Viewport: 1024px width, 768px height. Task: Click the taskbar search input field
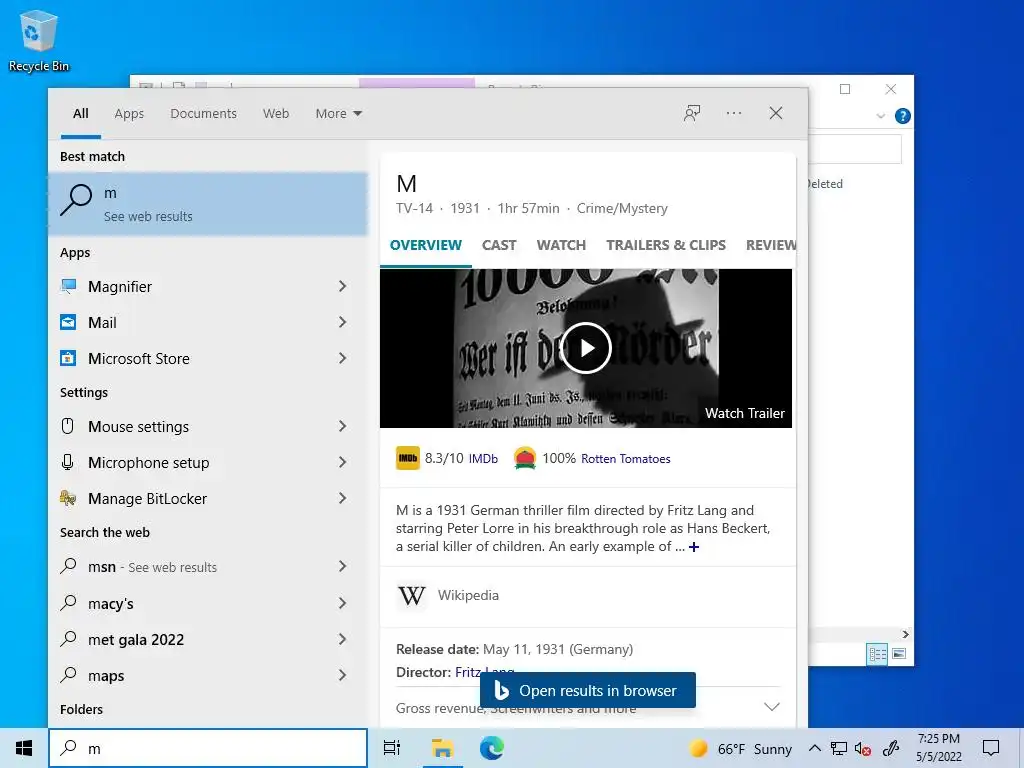point(208,748)
